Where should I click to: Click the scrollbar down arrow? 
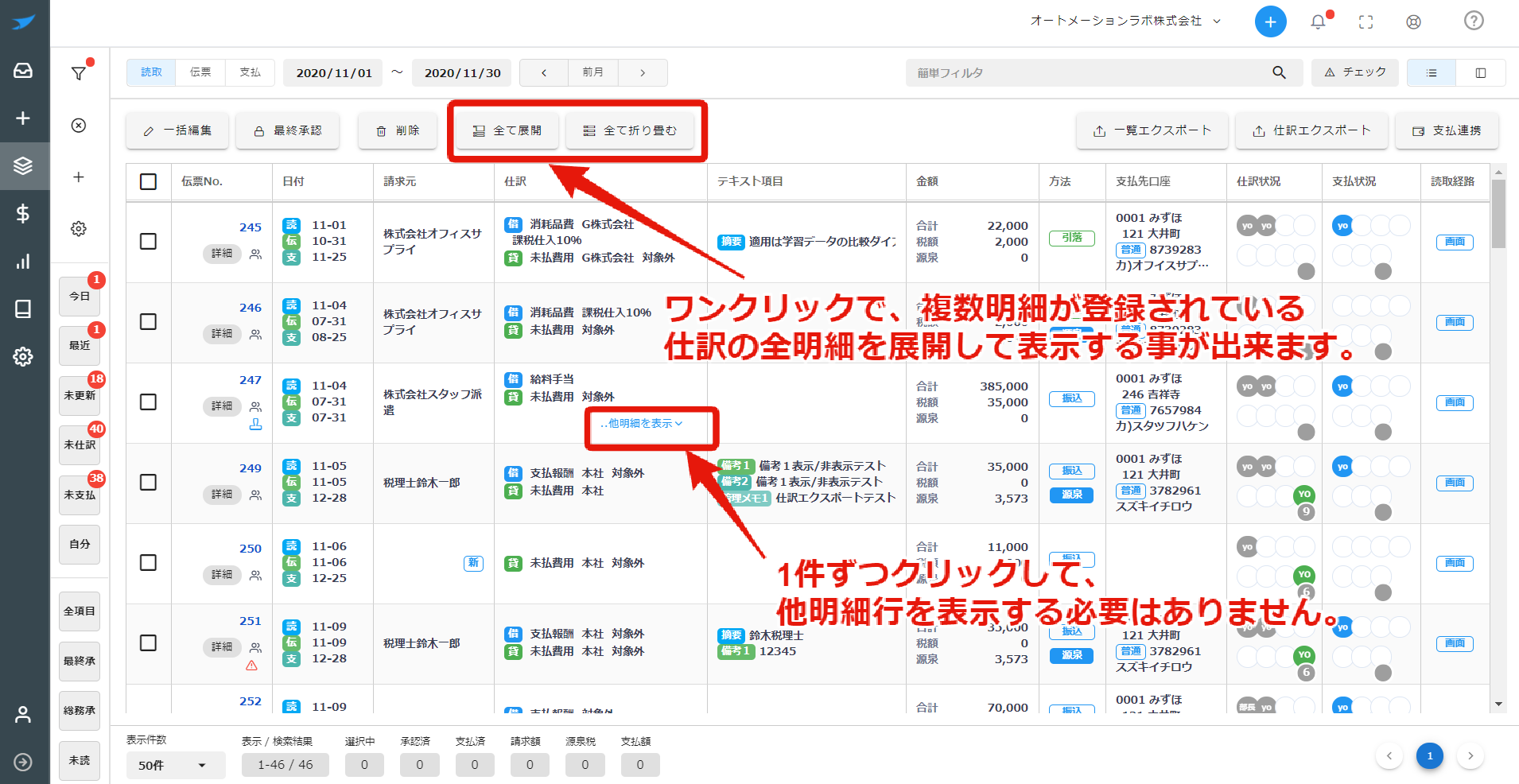point(1498,704)
